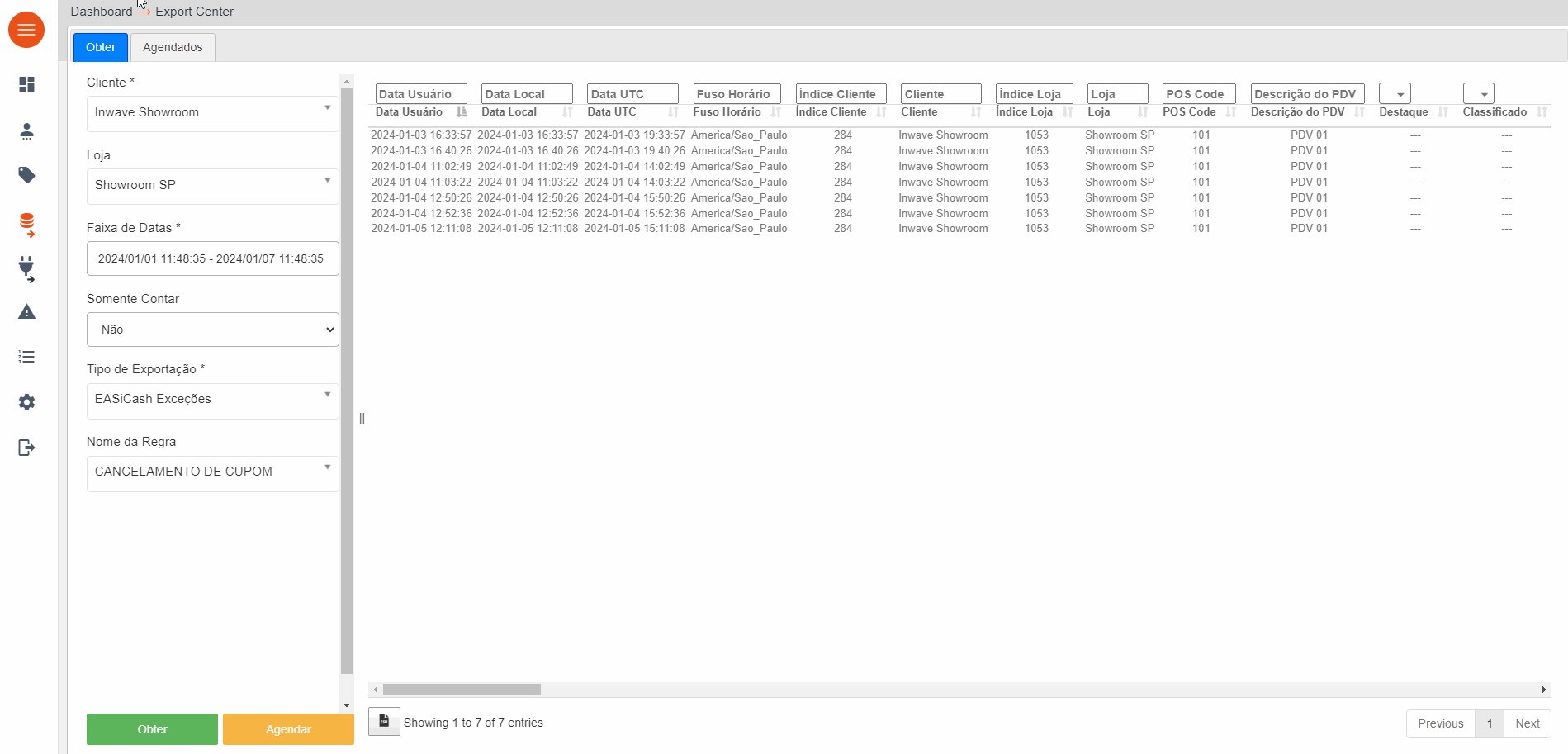Image resolution: width=1568 pixels, height=754 pixels.
Task: Click scroll down arrow of form panel
Action: coord(347,705)
